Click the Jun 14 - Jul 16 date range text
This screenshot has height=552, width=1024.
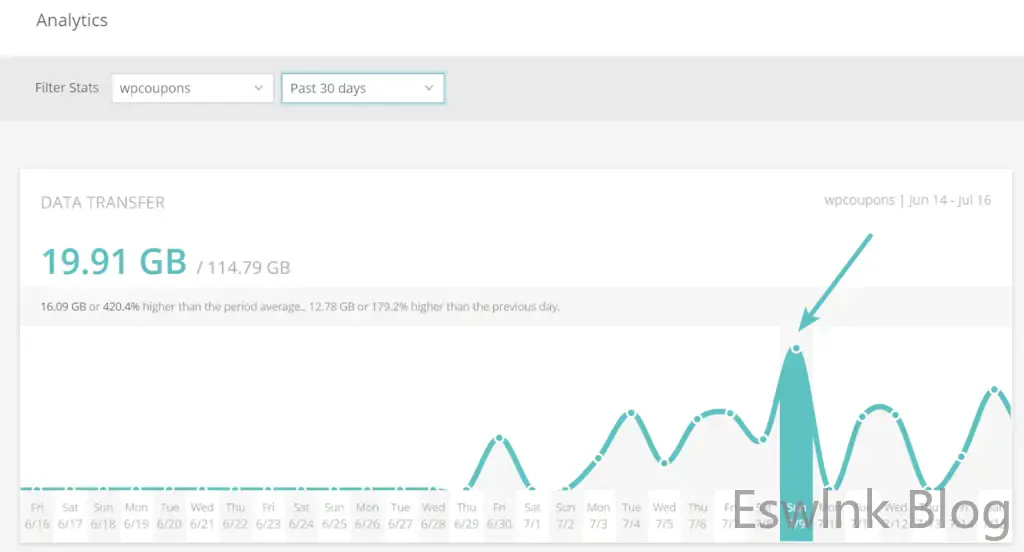[949, 200]
